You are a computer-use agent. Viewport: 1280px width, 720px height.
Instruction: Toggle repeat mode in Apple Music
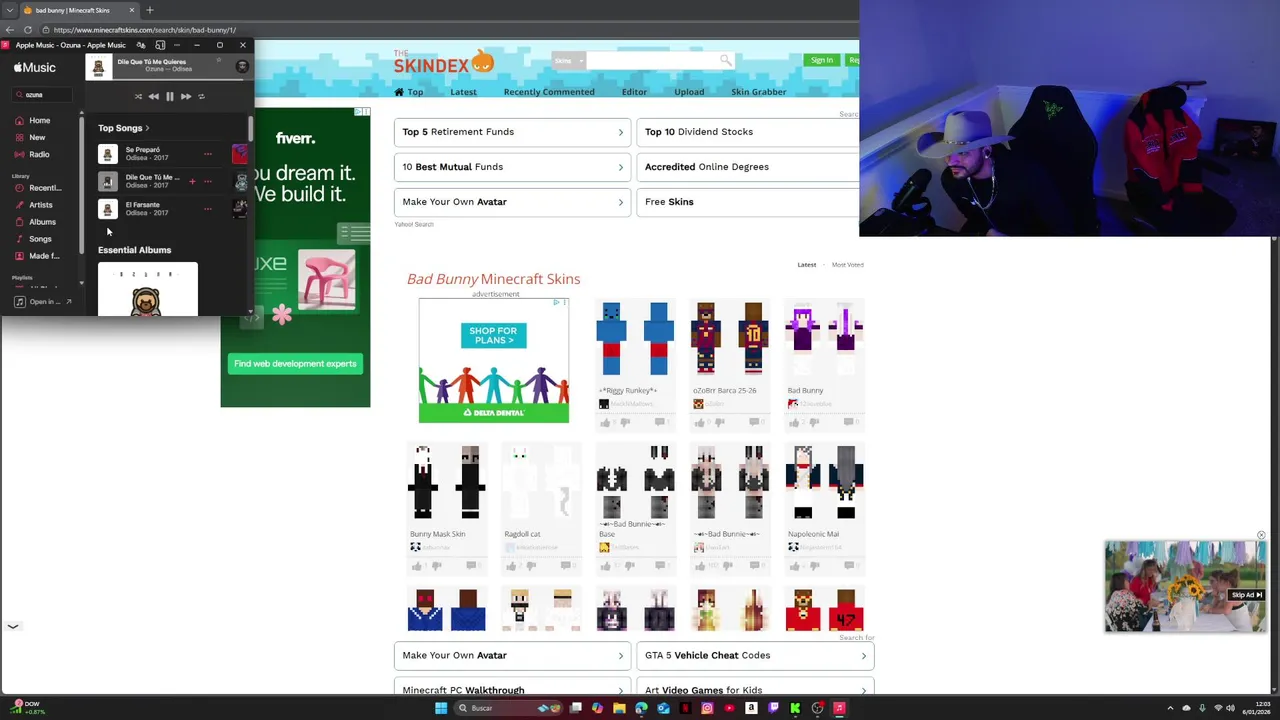201,97
